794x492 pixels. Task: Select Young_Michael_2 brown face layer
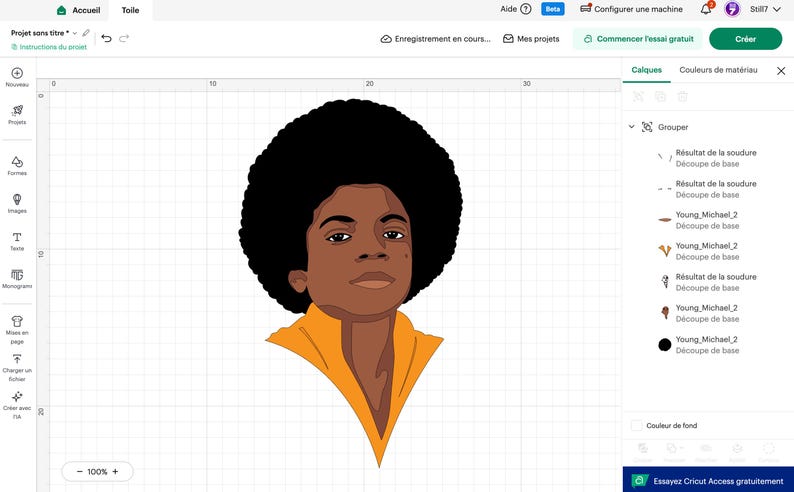pos(708,313)
